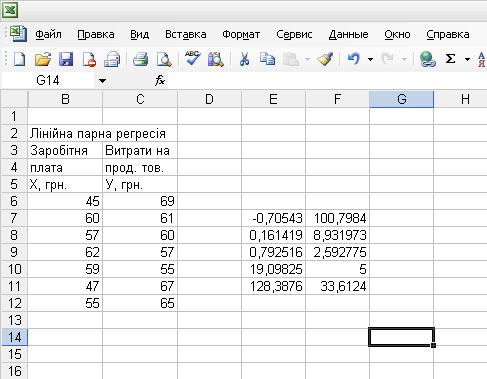Image resolution: width=487 pixels, height=379 pixels.
Task: Click the Excel icon in the title bar
Action: pos(10,10)
